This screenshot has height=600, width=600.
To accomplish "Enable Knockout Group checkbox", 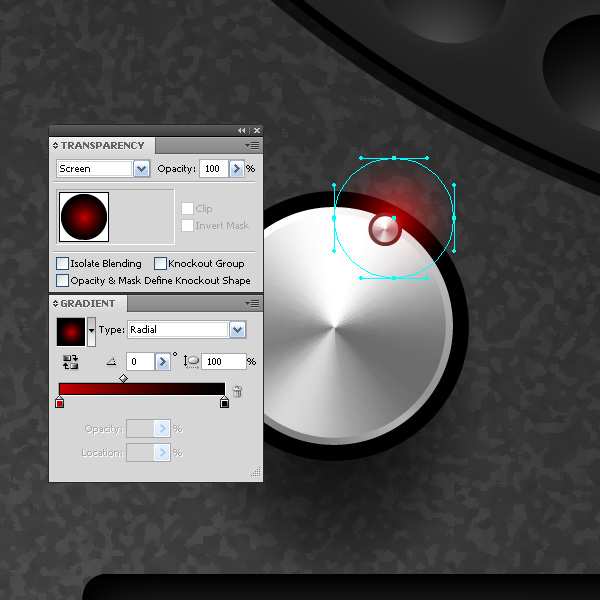I will (x=160, y=264).
